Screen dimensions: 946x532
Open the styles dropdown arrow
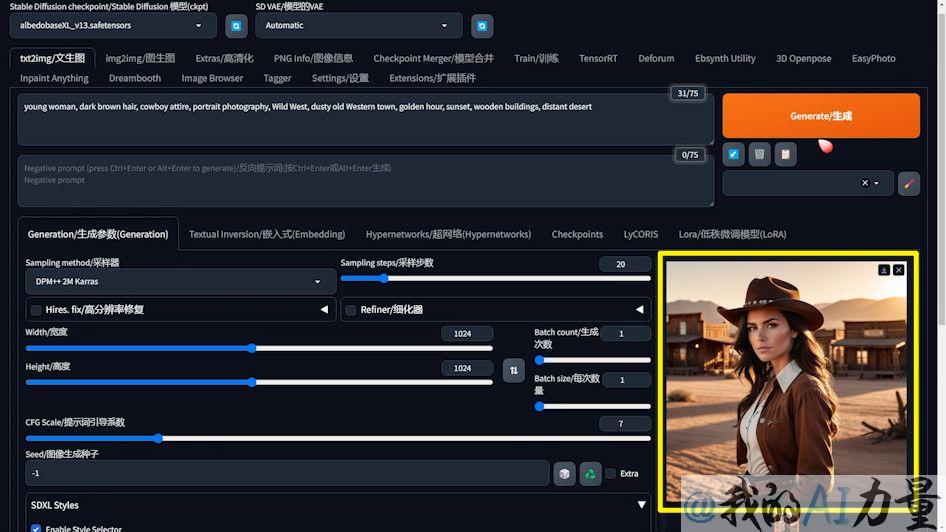[877, 183]
